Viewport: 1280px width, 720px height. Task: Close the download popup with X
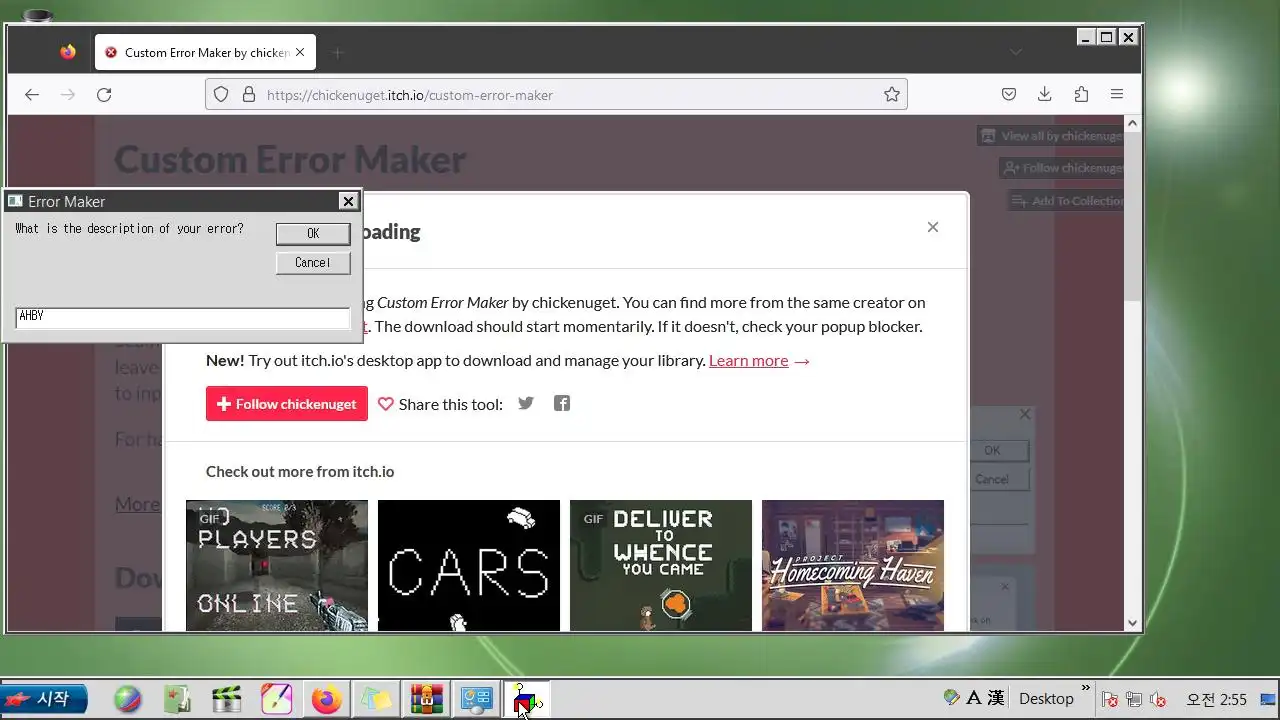click(933, 227)
